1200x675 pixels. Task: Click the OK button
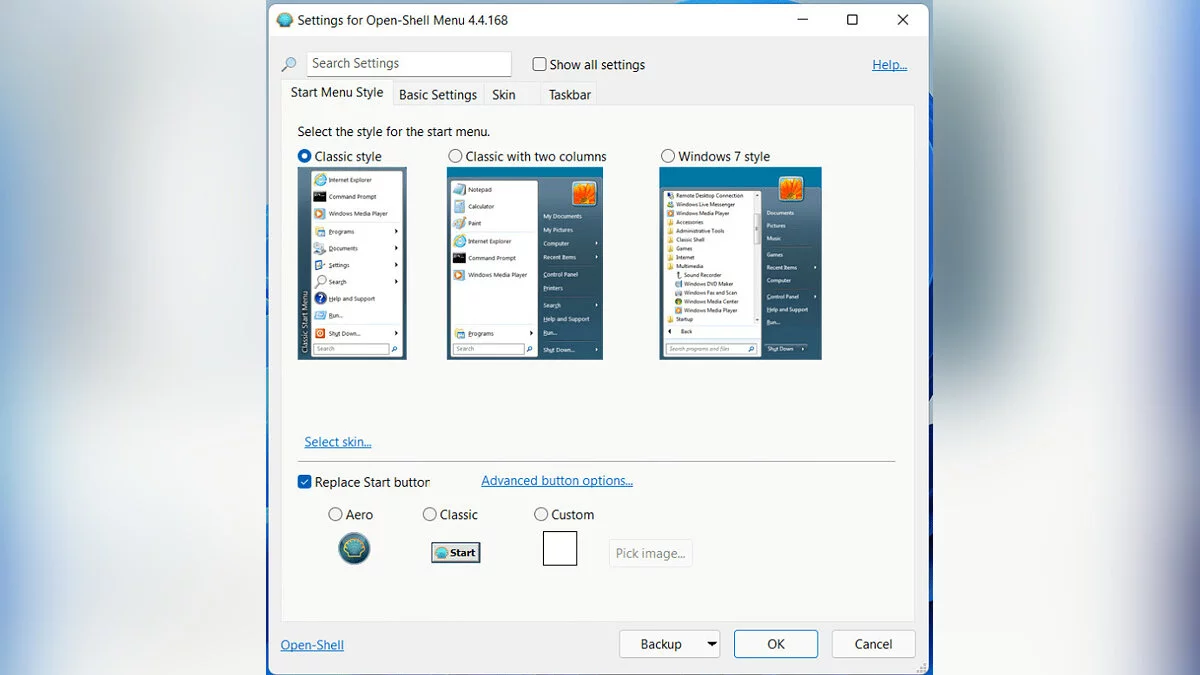coord(776,644)
